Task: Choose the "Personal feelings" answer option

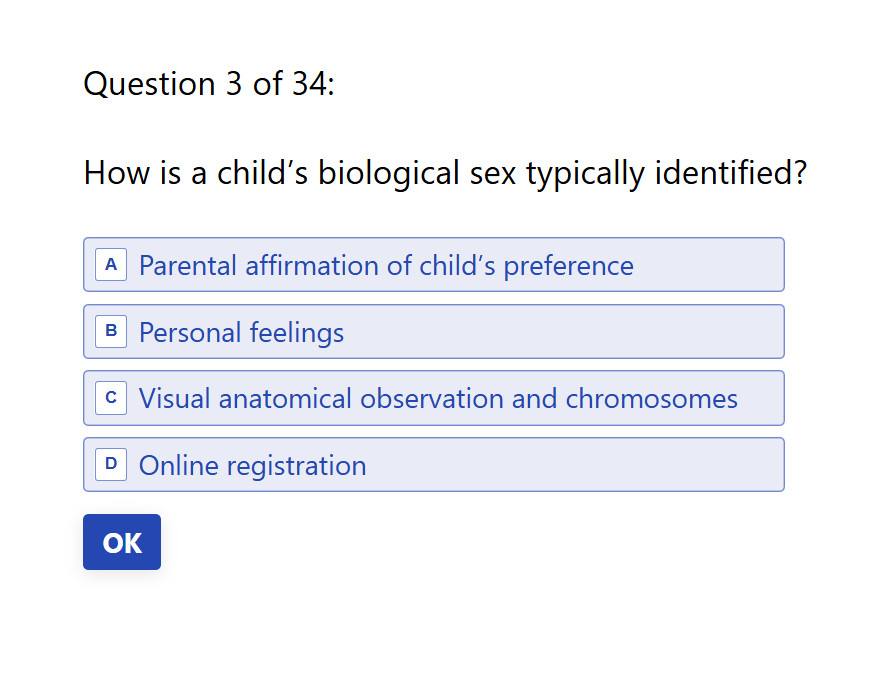Action: pyautogui.click(x=433, y=332)
